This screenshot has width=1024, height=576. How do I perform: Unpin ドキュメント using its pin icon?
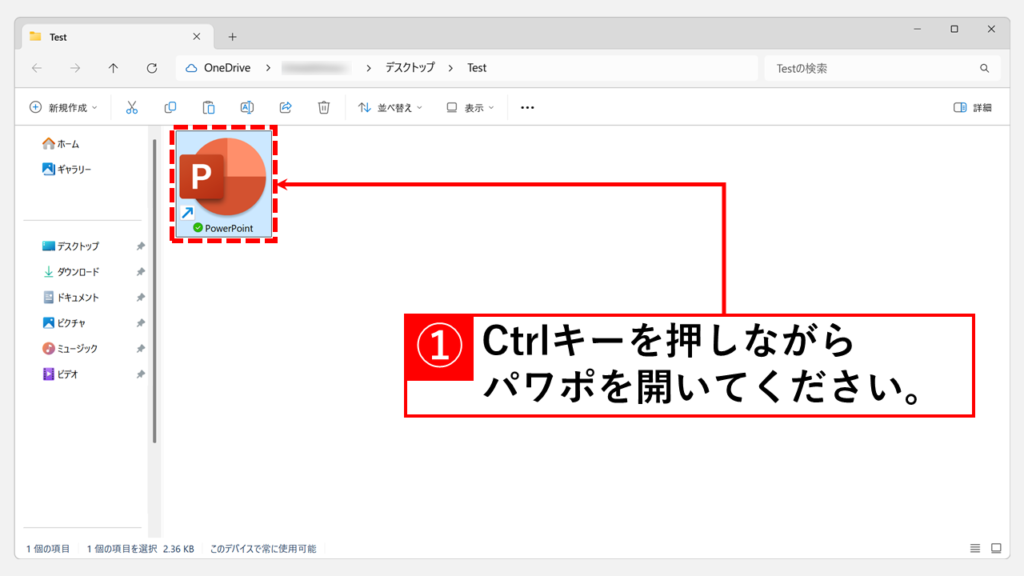(x=140, y=297)
